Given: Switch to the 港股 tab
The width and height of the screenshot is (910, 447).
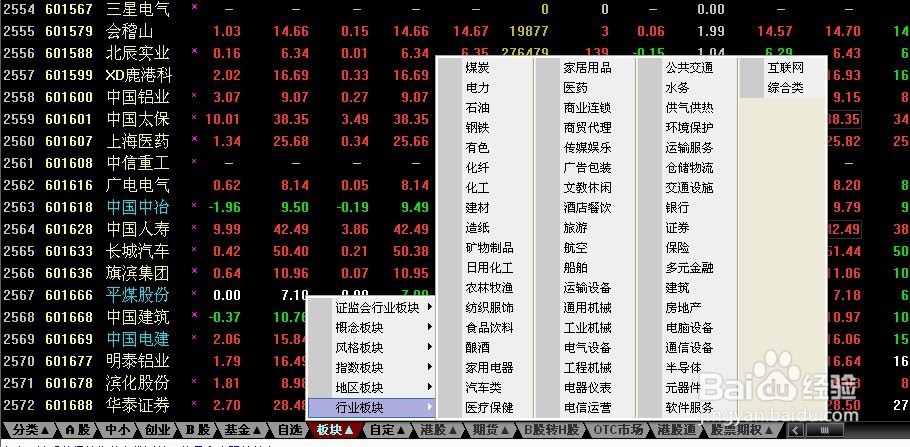Looking at the screenshot, I should tap(440, 430).
